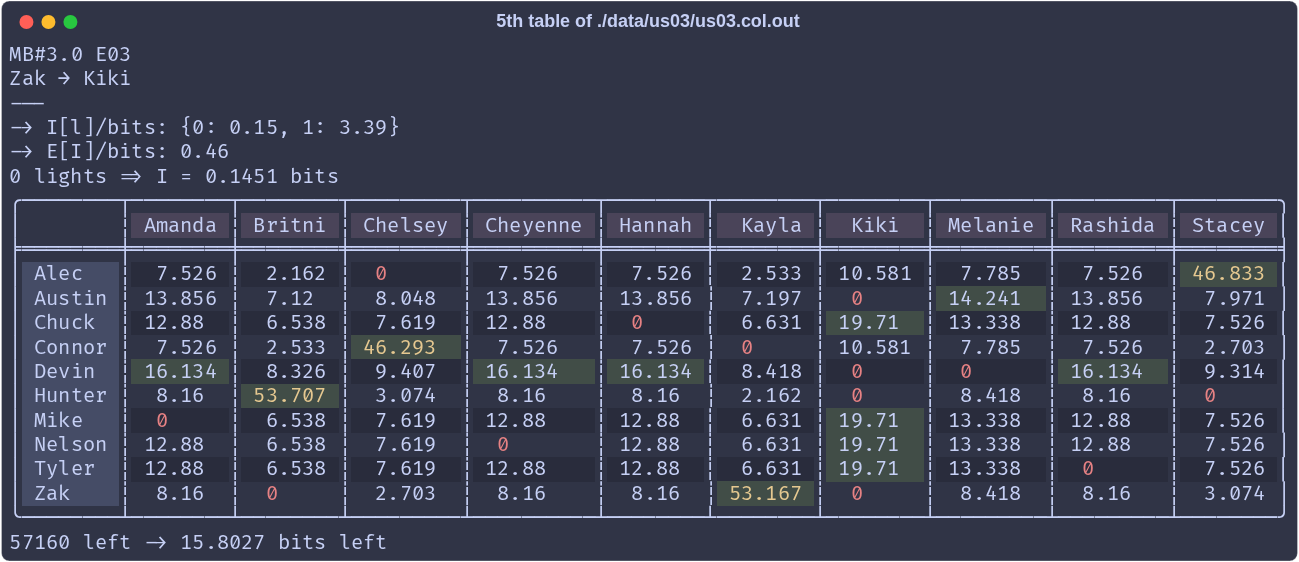The image size is (1299, 562).
Task: Click the Chelsey column header
Action: click(x=406, y=225)
